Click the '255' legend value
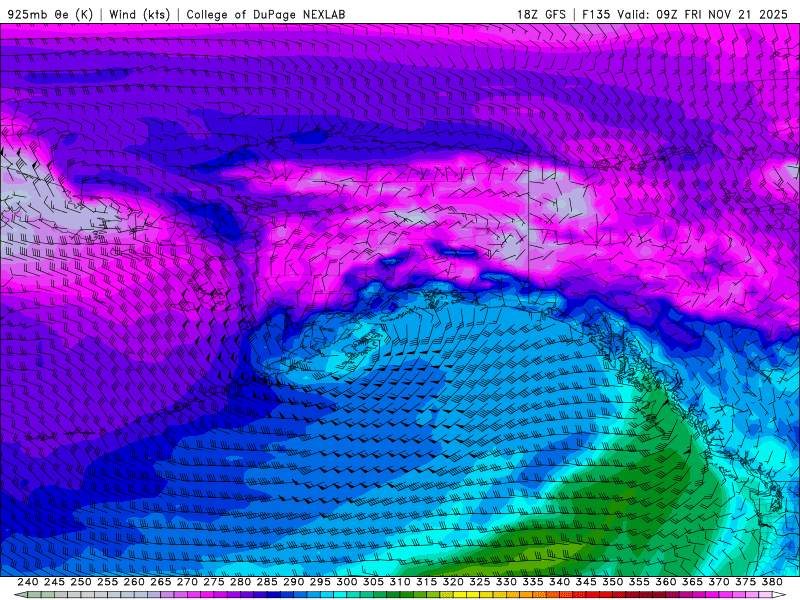This screenshot has width=800, height=600. (107, 582)
